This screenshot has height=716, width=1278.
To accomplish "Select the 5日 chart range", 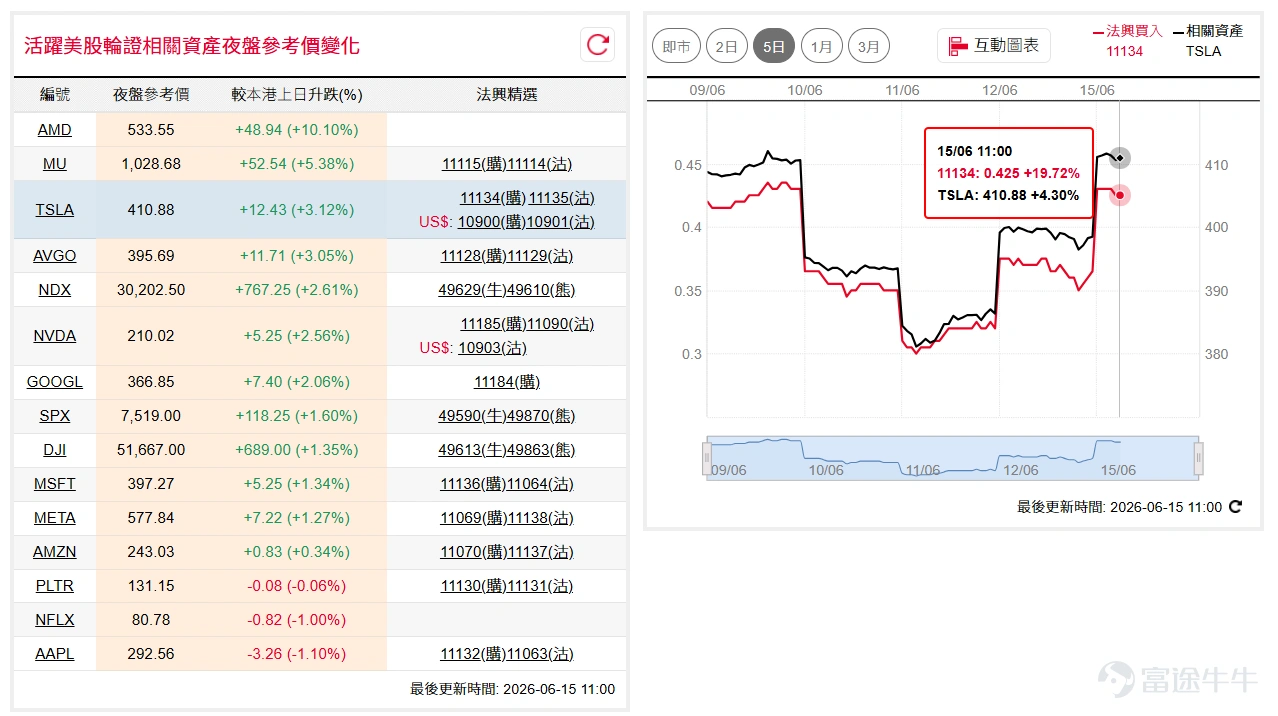I will point(774,46).
